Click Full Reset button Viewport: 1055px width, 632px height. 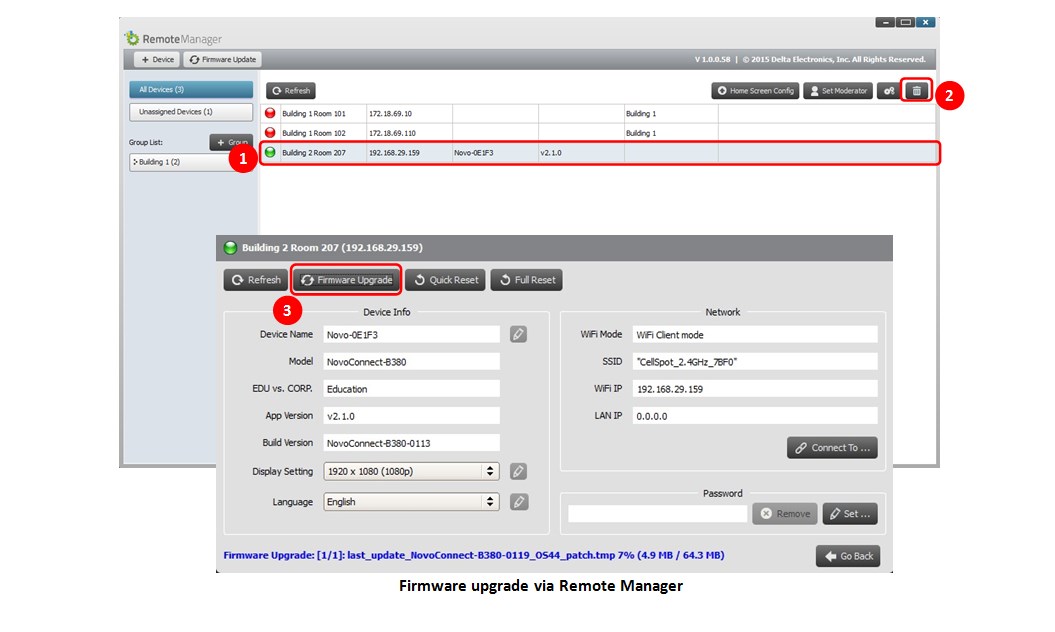(x=527, y=280)
